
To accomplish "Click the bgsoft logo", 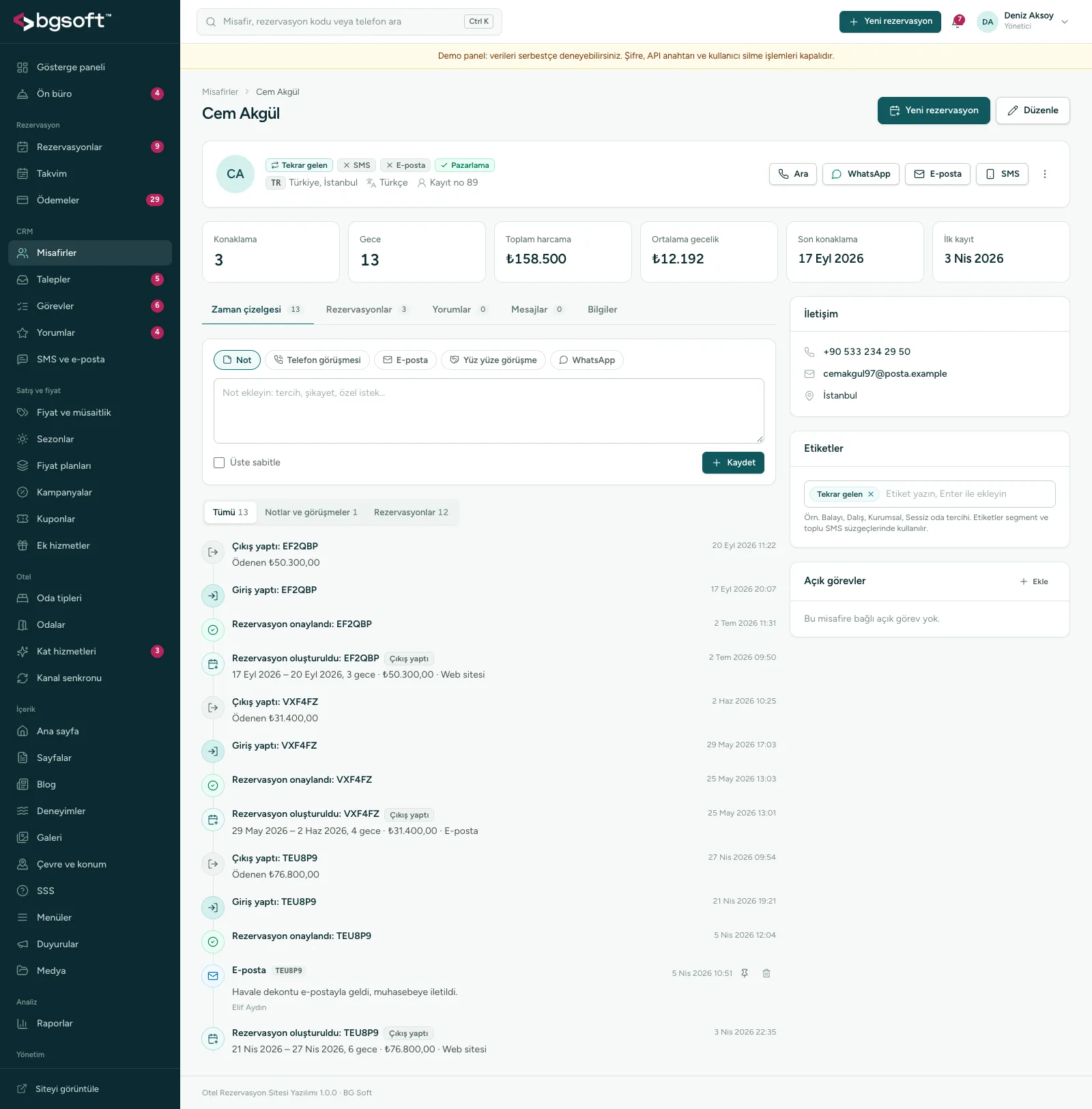I will coord(62,21).
